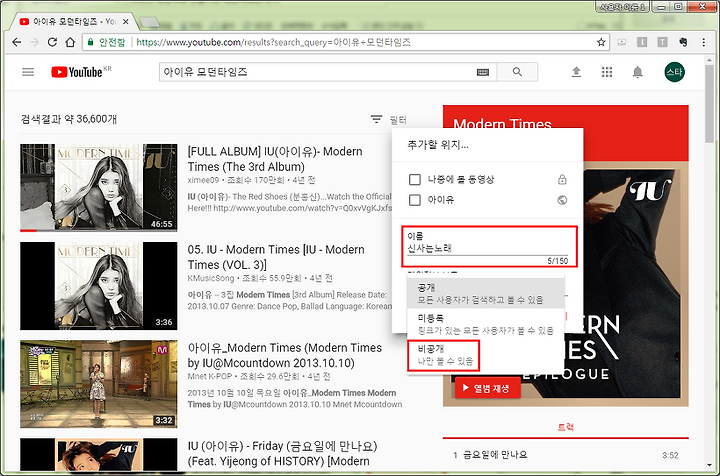Open the on-screen keyboard in search box
720x476 pixels.
(x=483, y=72)
